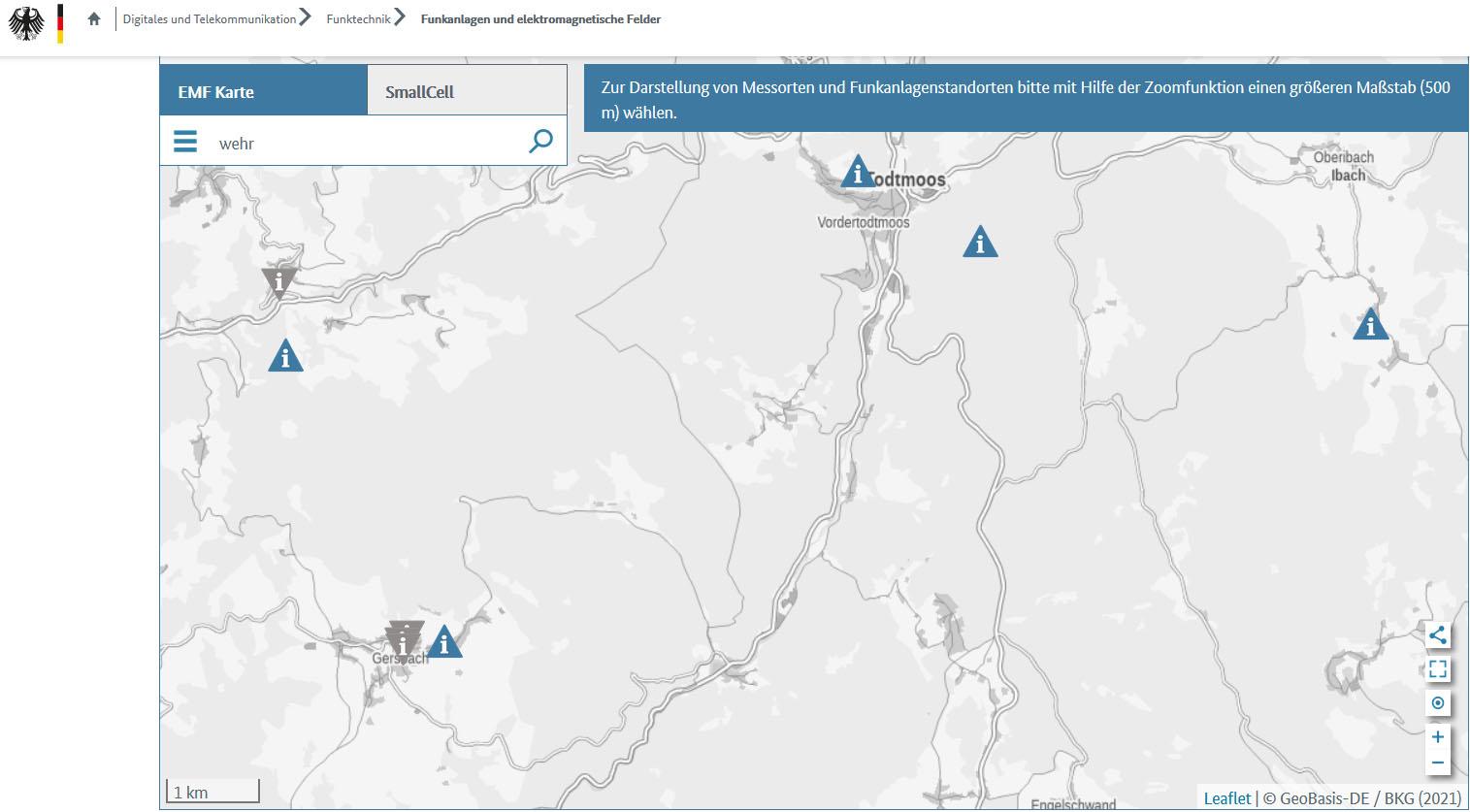Image resolution: width=1470 pixels, height=812 pixels.
Task: Go to the Funktechnik breadcrumb link
Action: point(358,18)
